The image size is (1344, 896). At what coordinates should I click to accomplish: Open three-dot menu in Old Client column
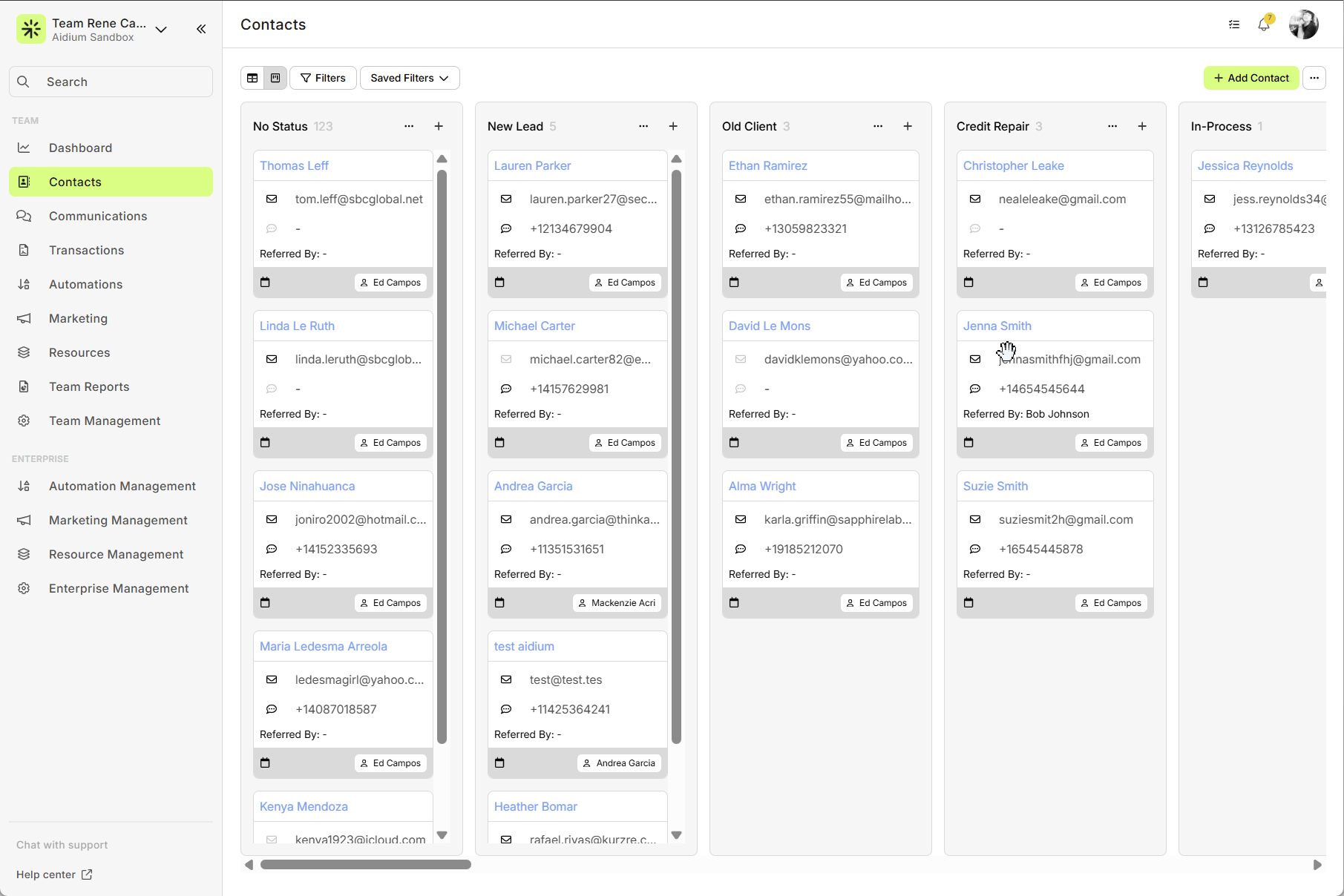878,126
